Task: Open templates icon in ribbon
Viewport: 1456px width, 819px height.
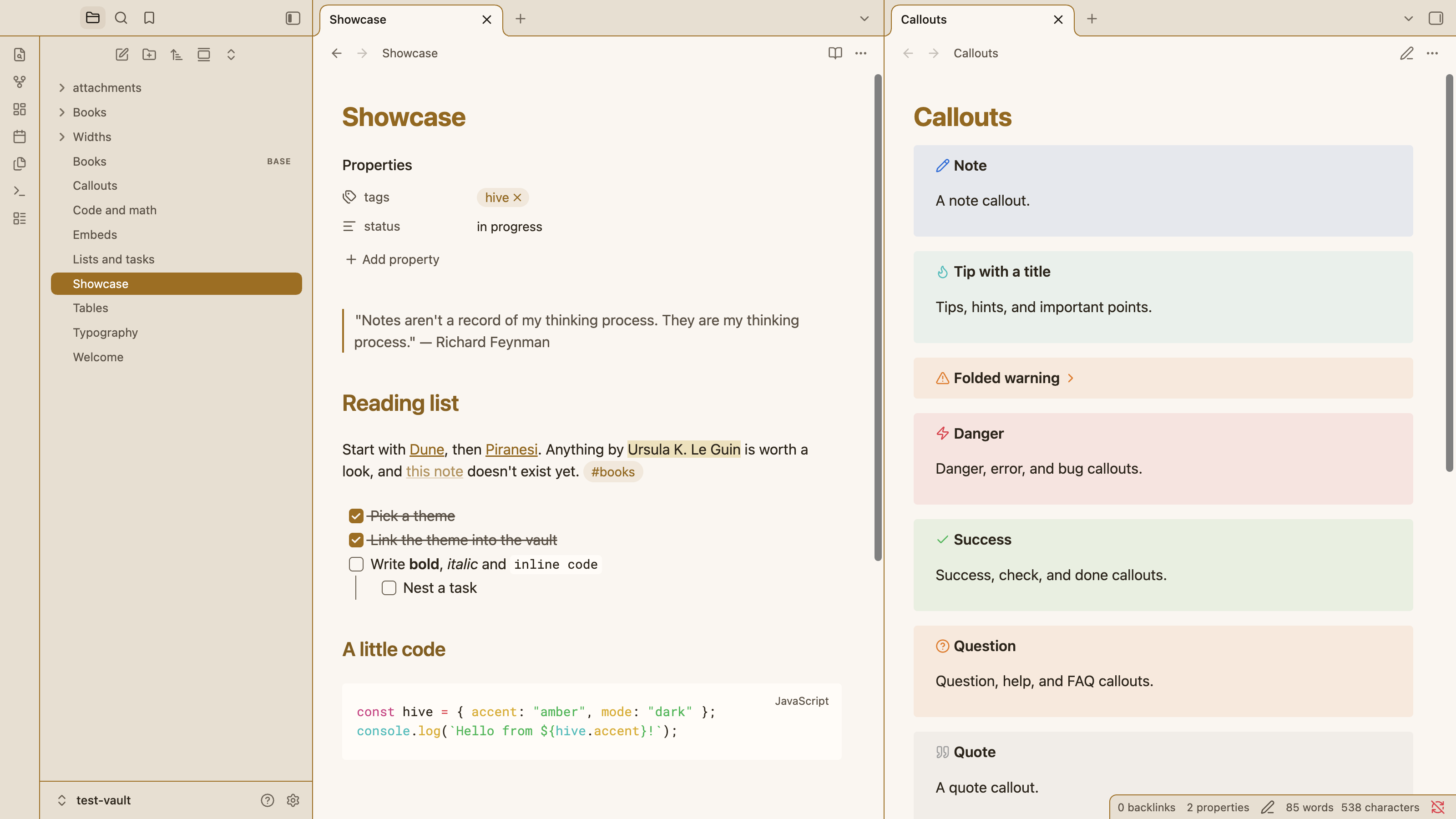Action: coord(20,163)
